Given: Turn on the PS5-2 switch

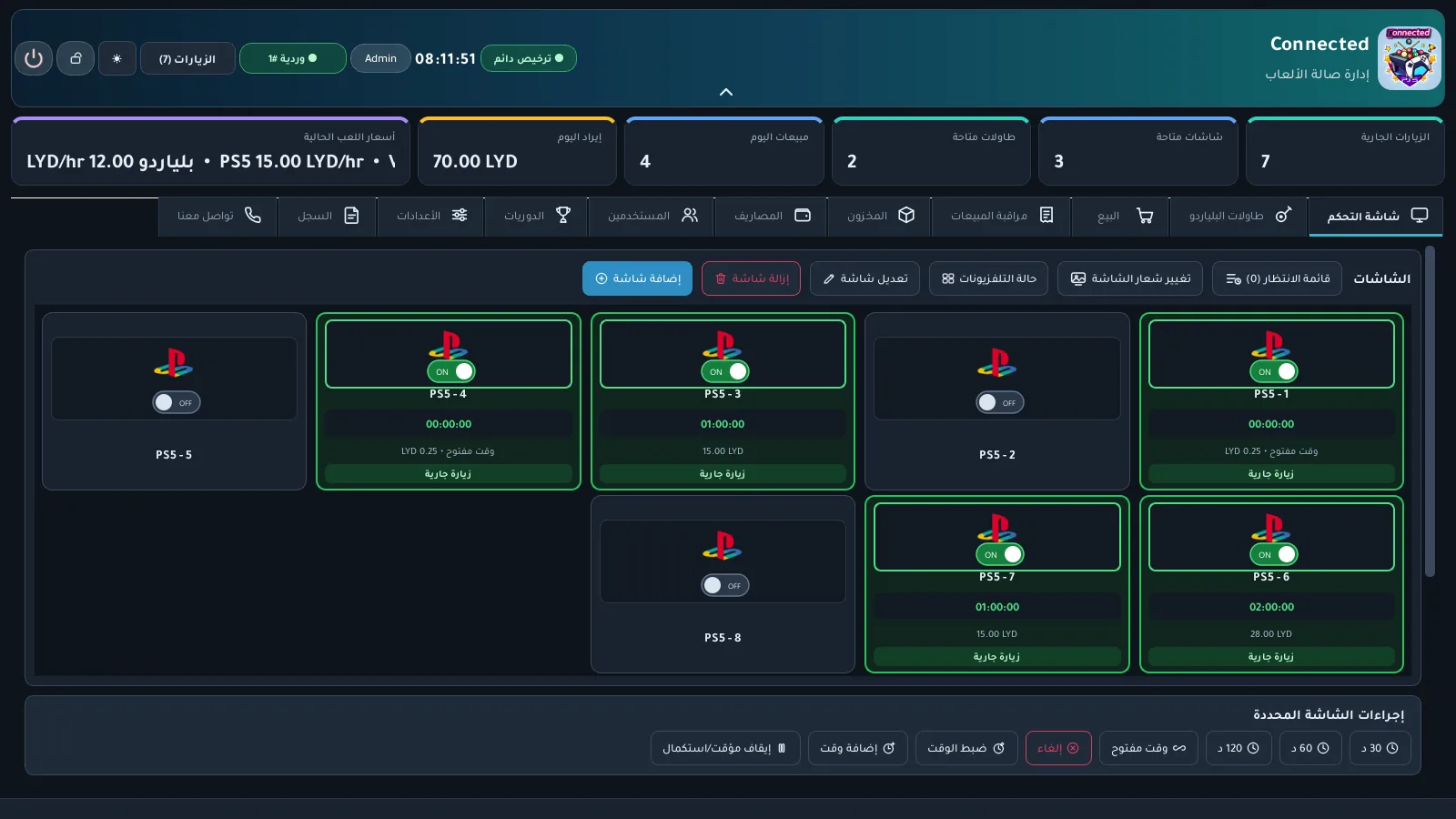Looking at the screenshot, I should point(999,402).
